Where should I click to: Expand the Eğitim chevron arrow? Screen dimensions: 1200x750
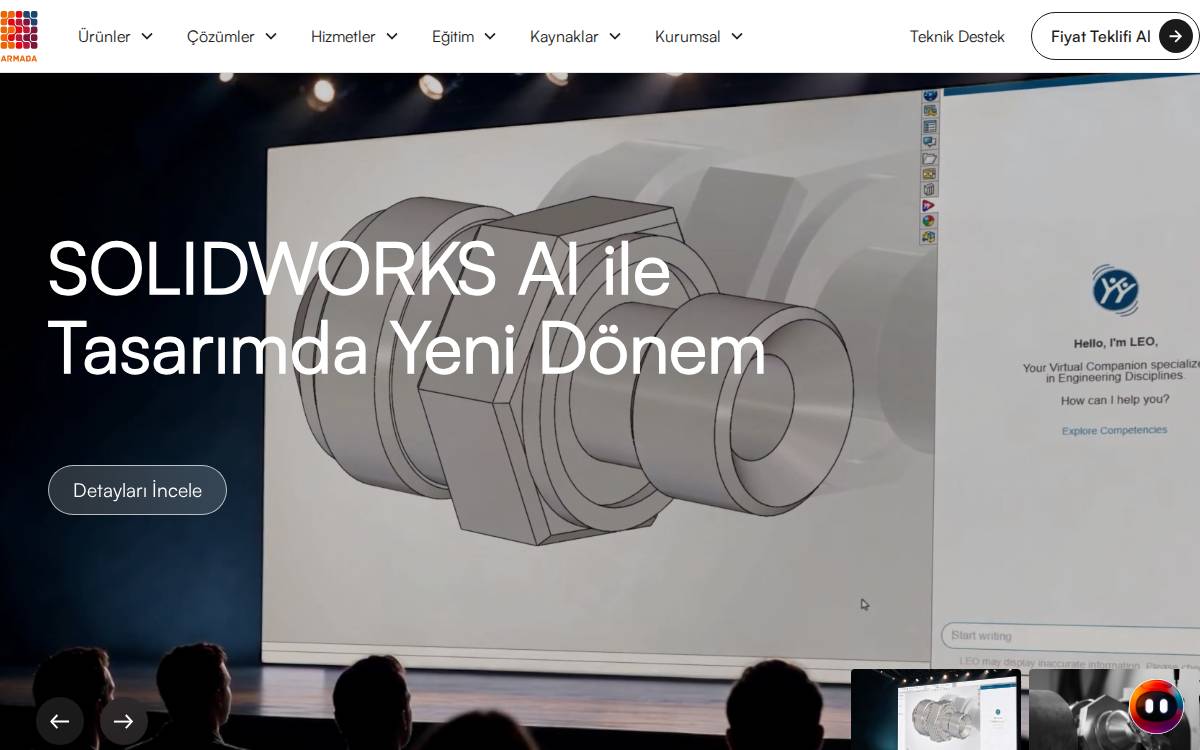tap(490, 36)
